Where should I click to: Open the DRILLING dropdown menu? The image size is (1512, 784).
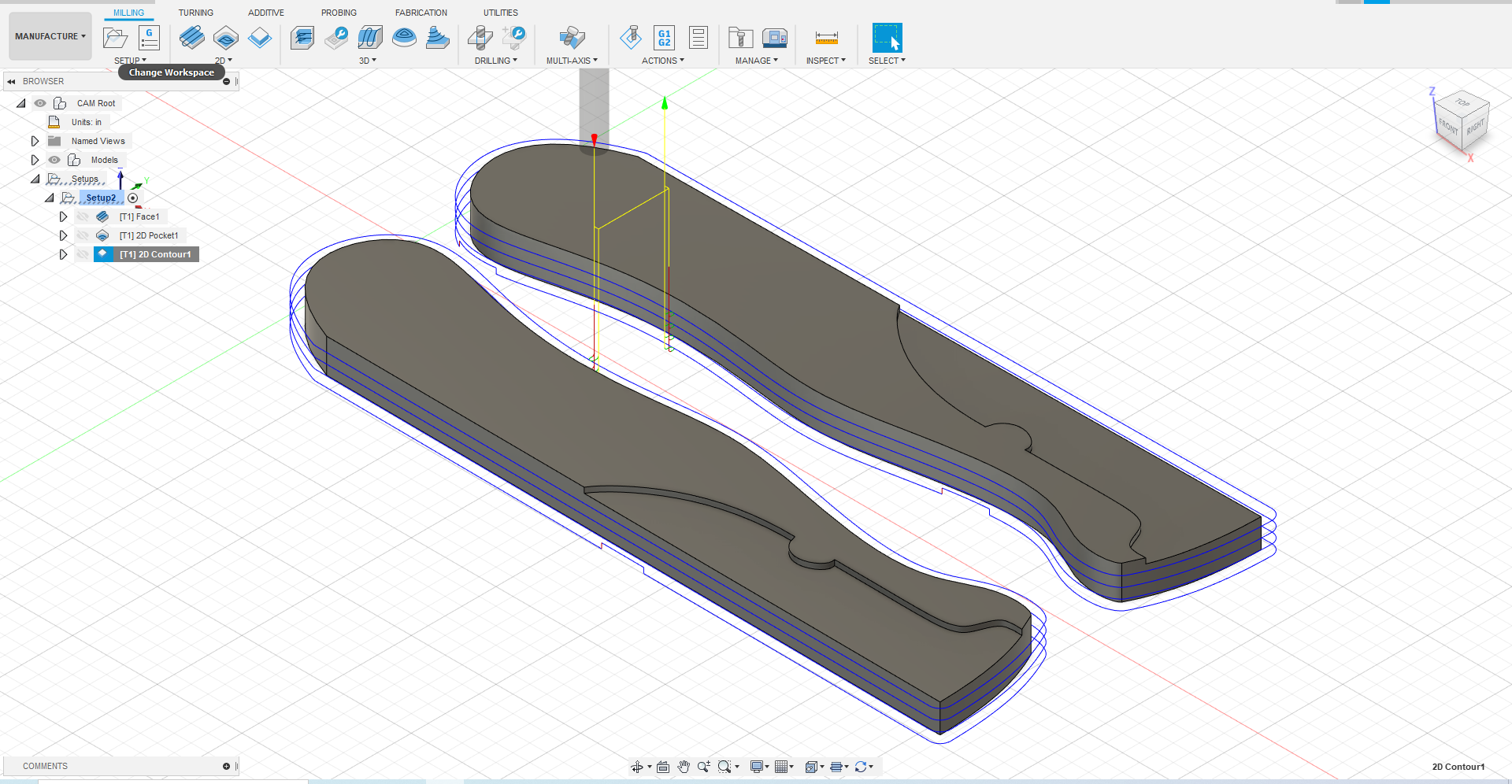(496, 61)
